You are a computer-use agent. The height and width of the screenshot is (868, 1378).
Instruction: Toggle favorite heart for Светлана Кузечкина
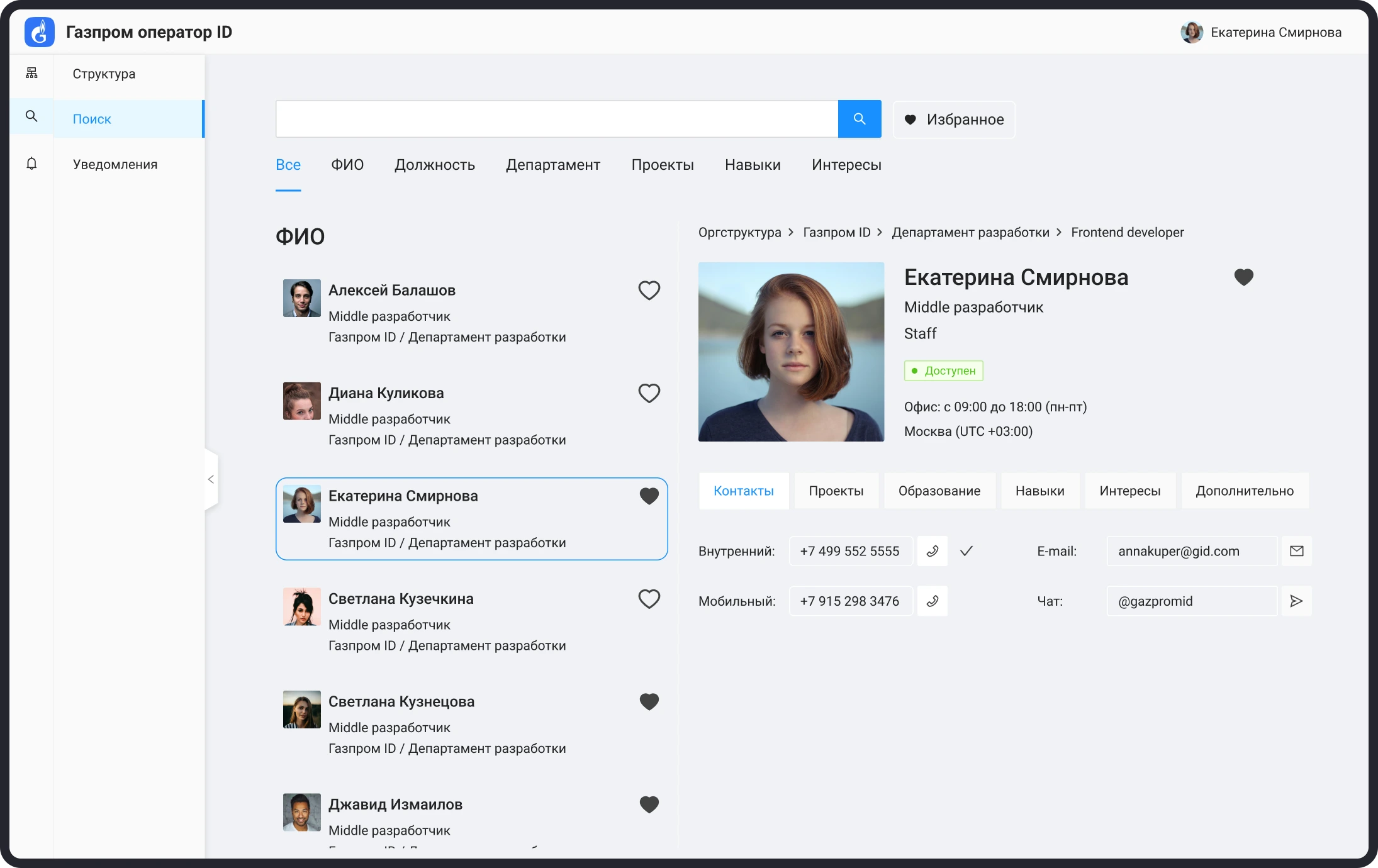coord(649,599)
